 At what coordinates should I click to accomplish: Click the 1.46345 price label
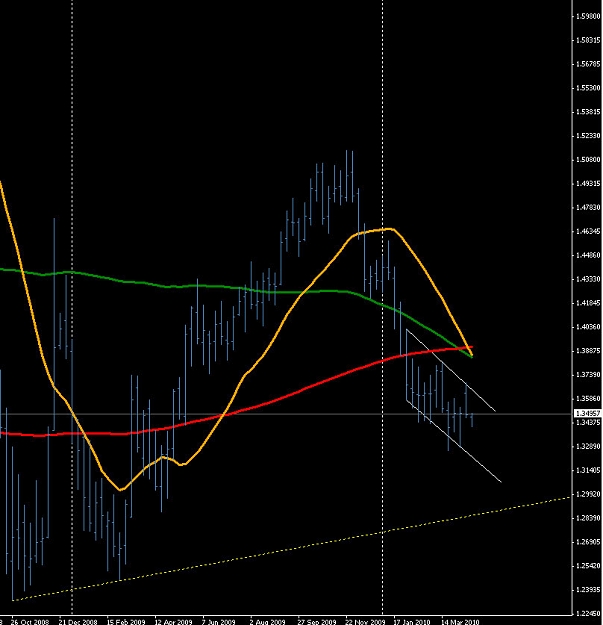[x=588, y=231]
